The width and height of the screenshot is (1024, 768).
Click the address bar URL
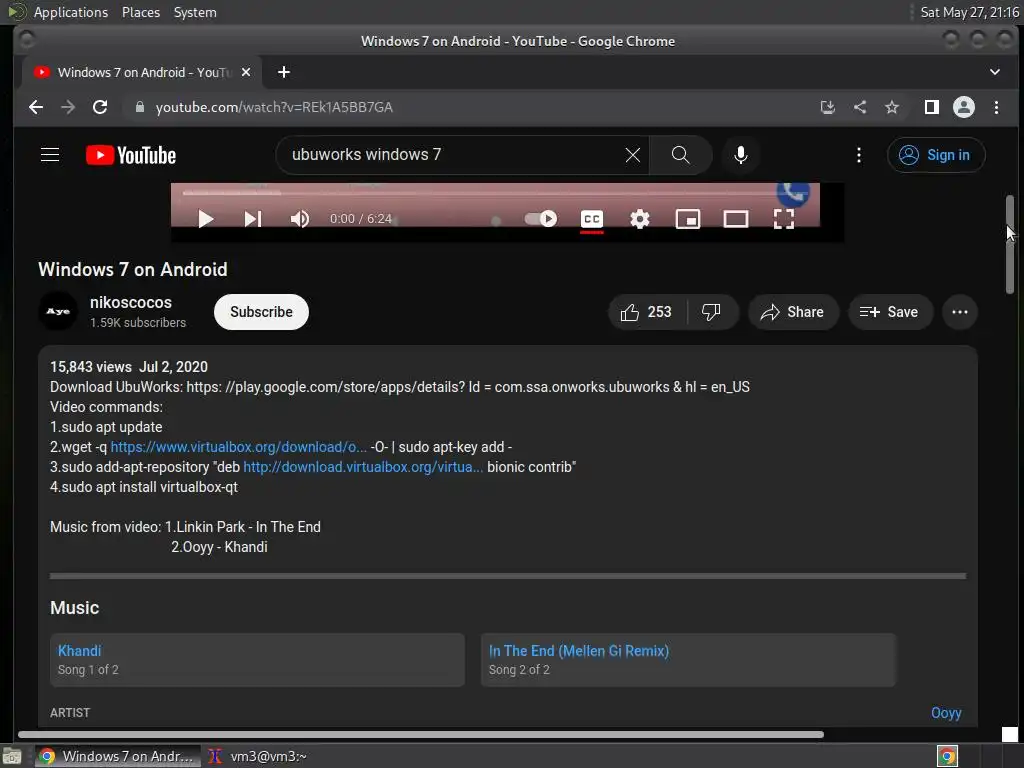coord(274,107)
